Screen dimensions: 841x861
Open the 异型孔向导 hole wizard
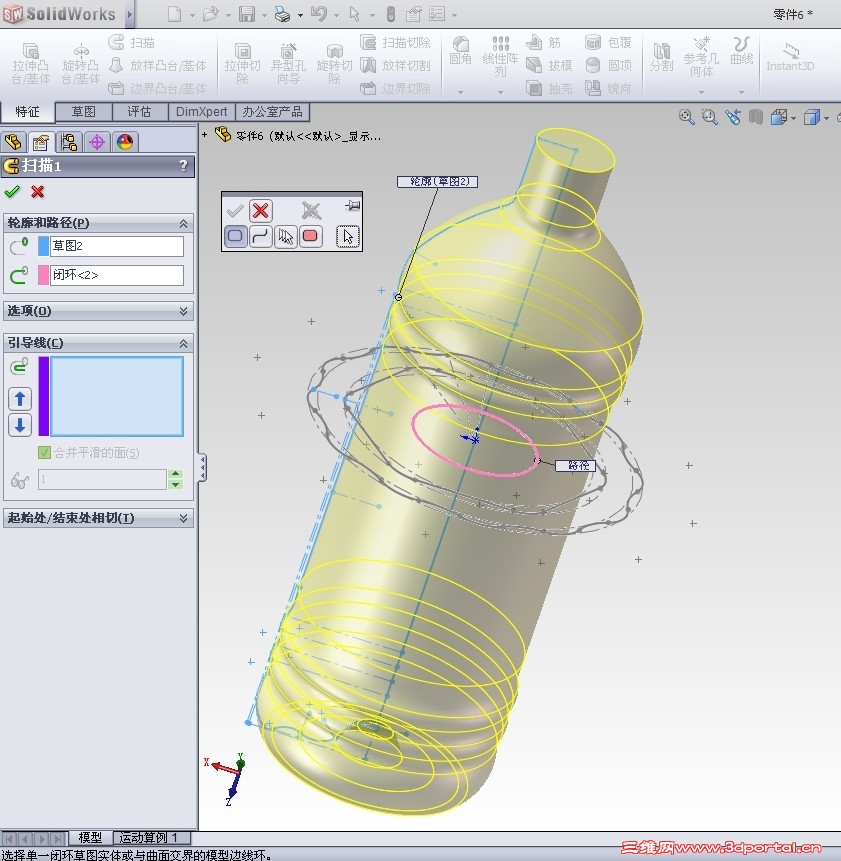288,64
